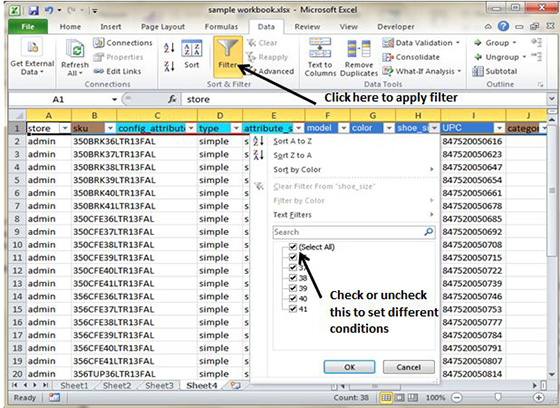The image size is (560, 408).
Task: Open the UPC column filter dropdown
Action: (500, 128)
